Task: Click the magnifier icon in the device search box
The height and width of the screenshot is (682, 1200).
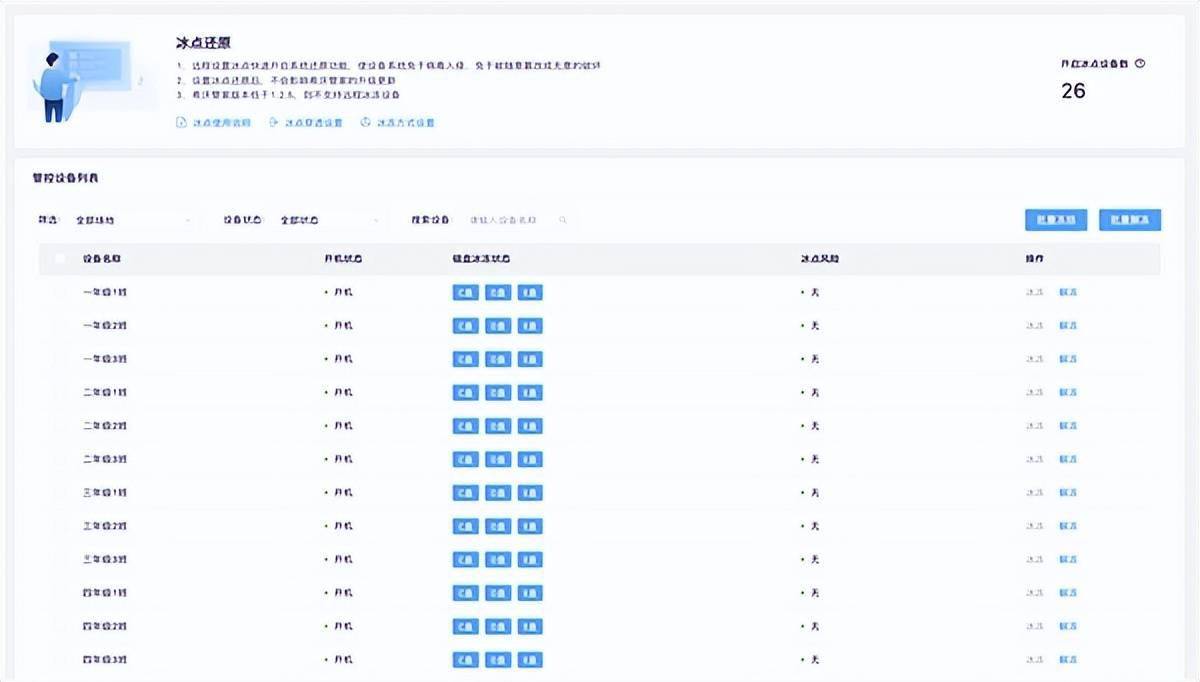Action: (x=563, y=220)
